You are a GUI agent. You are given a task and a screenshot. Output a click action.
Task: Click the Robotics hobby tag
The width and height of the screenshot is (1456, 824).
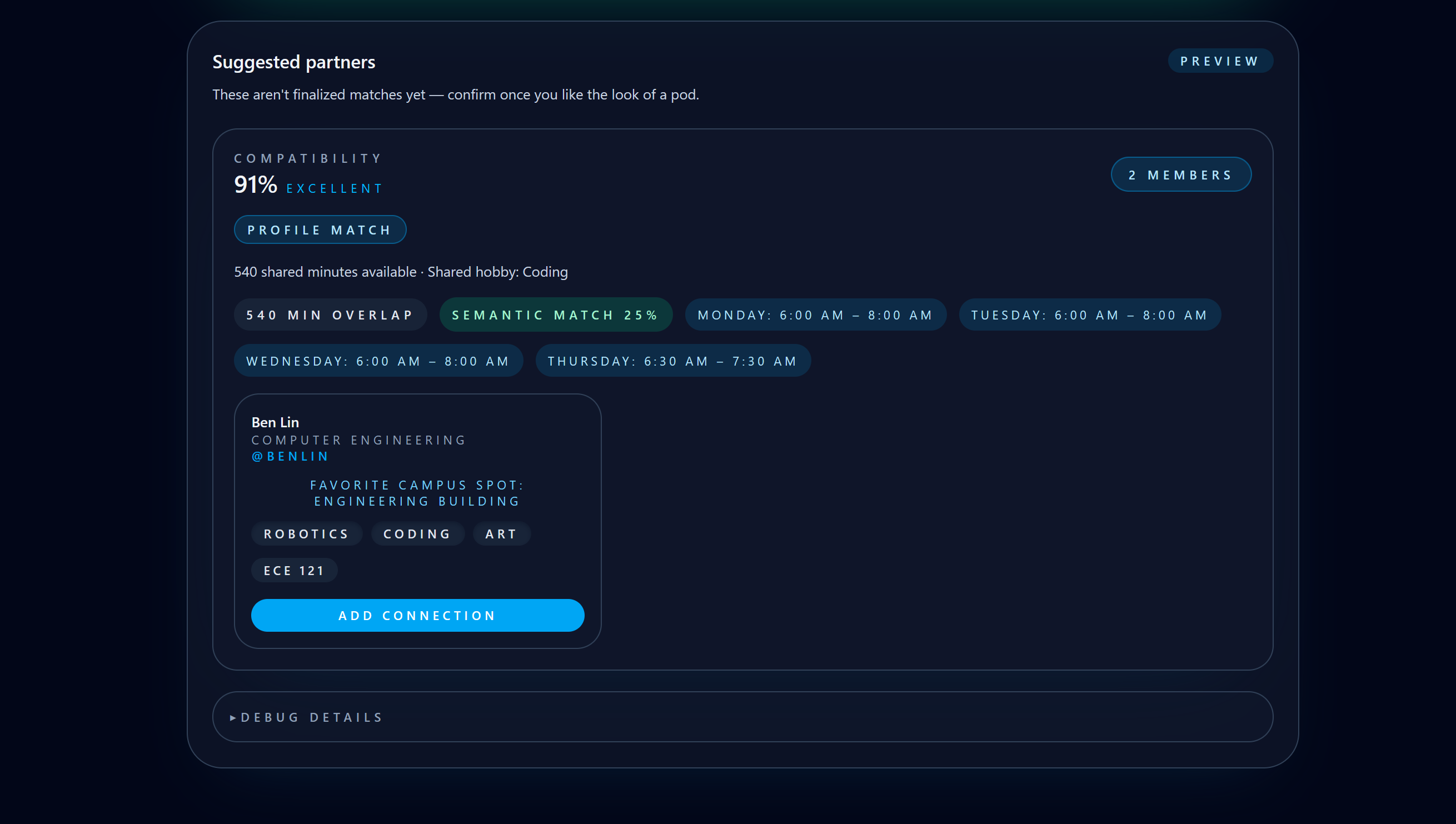306,533
